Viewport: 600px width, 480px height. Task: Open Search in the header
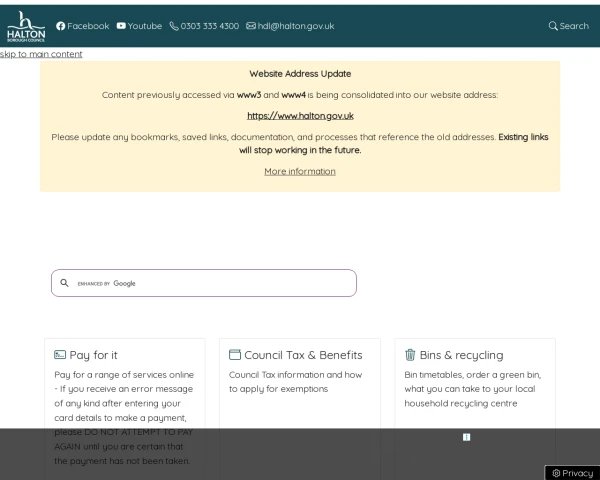(x=569, y=26)
